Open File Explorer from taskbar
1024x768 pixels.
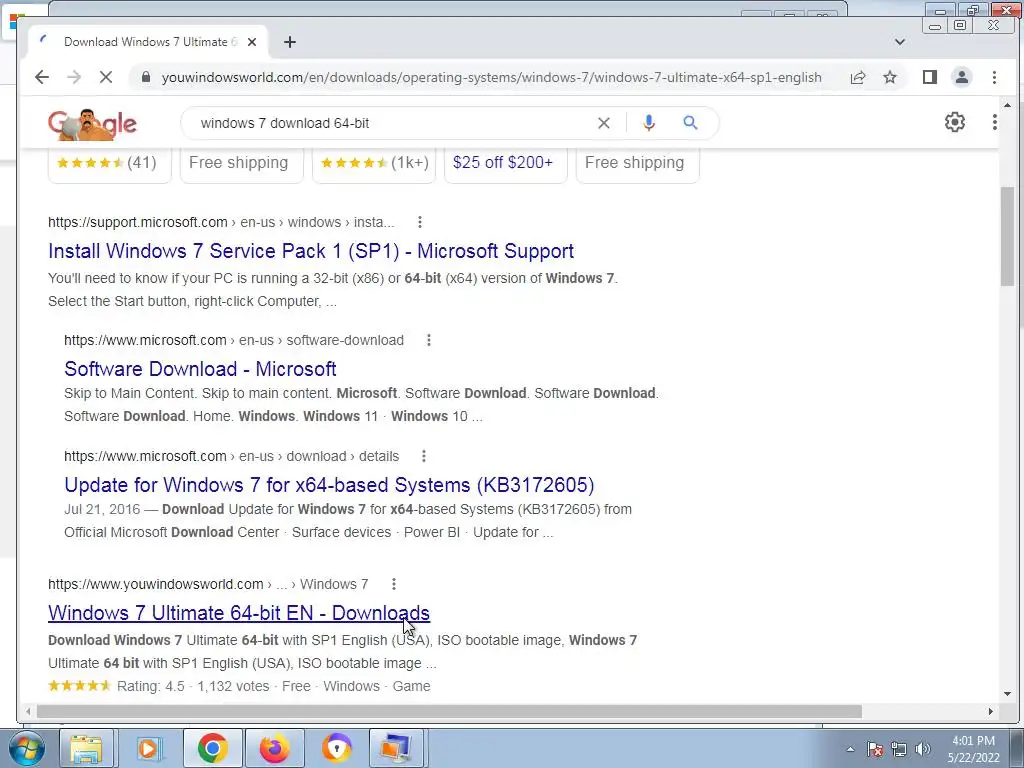click(86, 748)
